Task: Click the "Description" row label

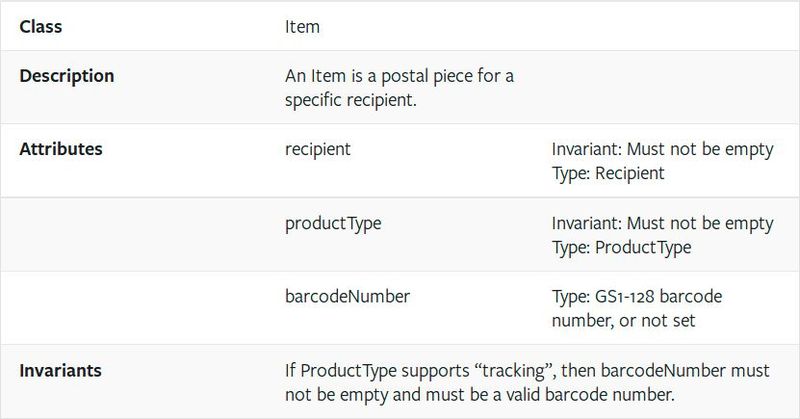Action: (x=67, y=75)
